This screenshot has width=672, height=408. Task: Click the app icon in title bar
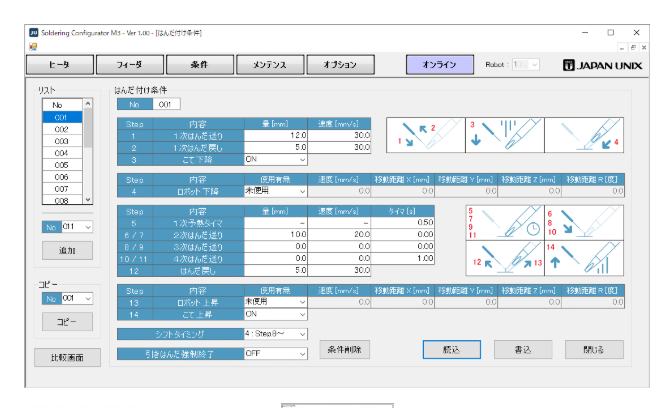[x=33, y=33]
